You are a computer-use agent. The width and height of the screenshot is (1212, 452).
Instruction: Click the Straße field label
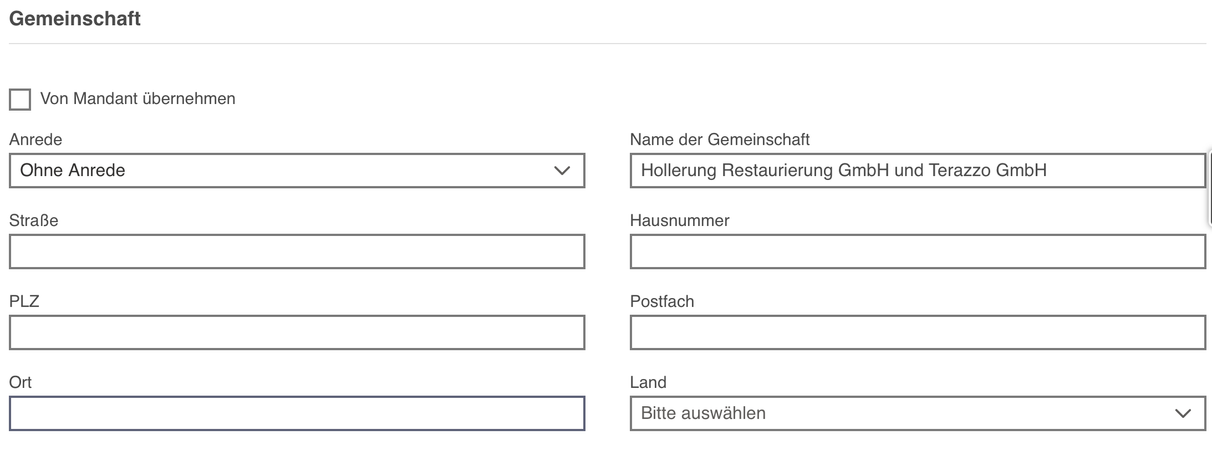click(33, 220)
